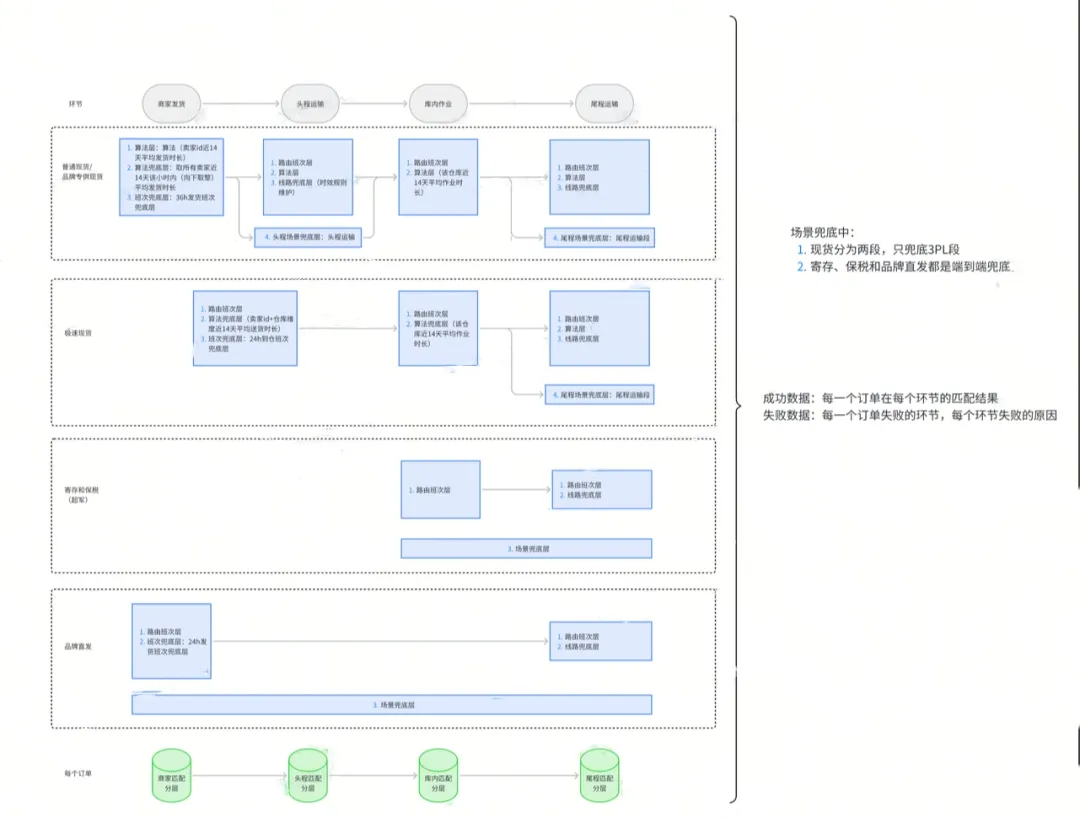Click the 成功数据 description line

(880, 398)
